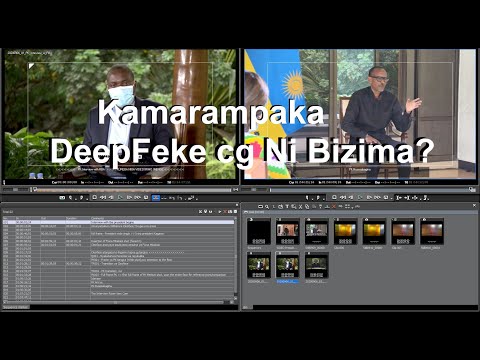Click the Bin view grid icon
480x360 pixels.
tap(347, 207)
